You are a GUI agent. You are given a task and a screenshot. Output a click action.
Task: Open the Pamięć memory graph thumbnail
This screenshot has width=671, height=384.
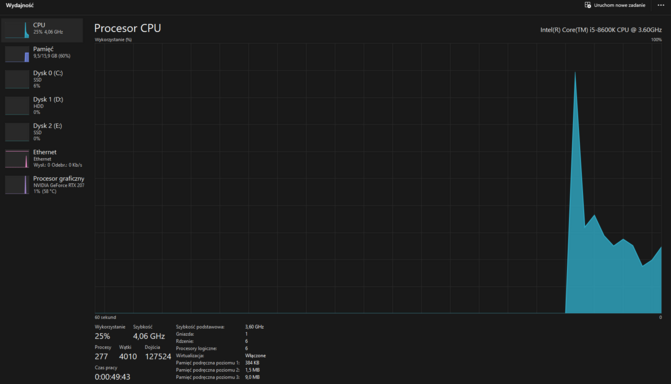tap(17, 54)
